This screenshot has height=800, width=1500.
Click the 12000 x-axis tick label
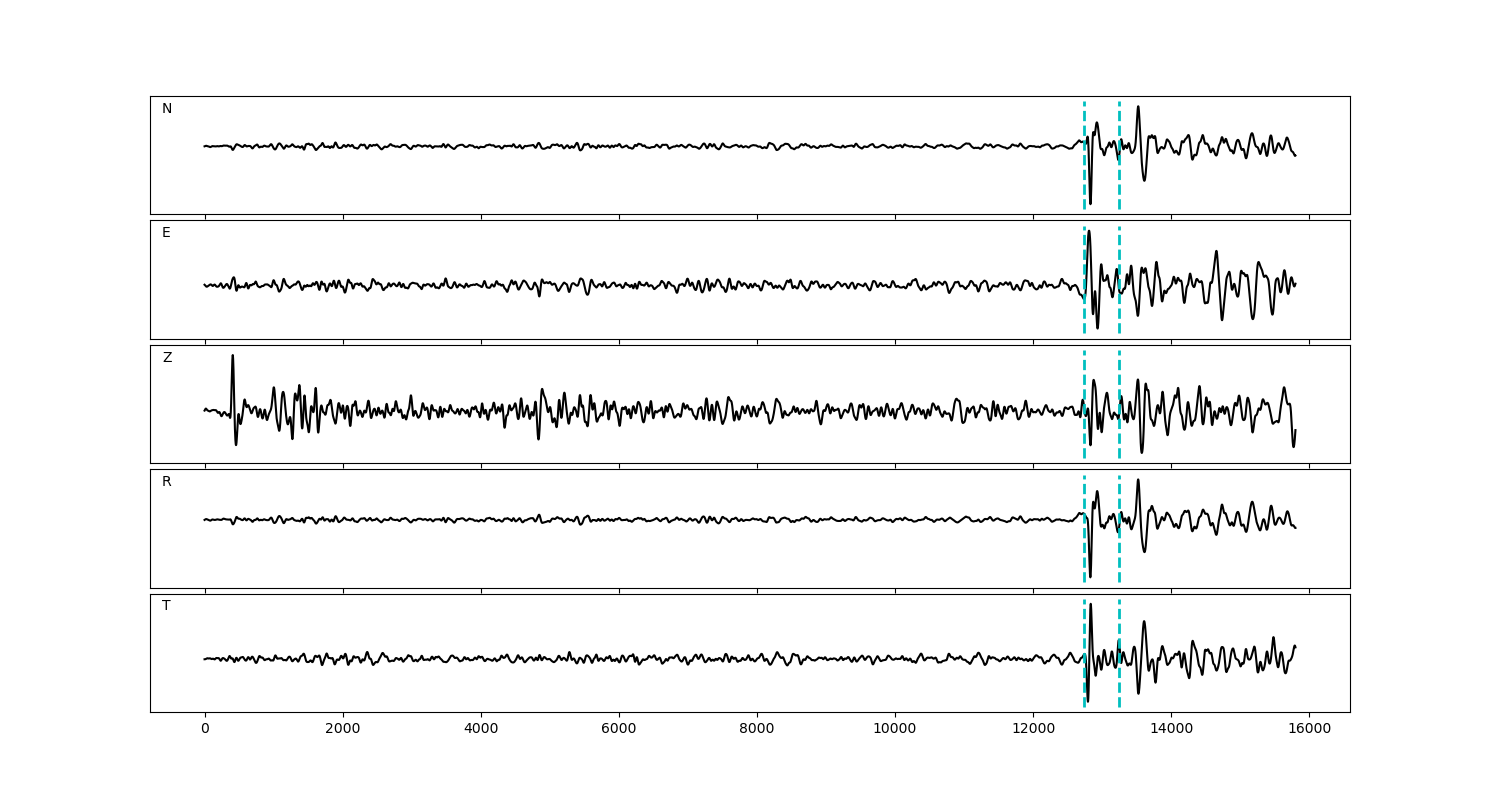pos(1033,730)
